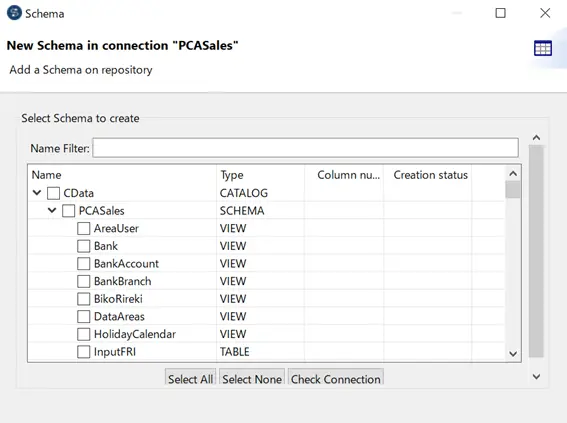This screenshot has width=567, height=423.
Task: Click outer panel scroll up arrow
Action: pos(537,138)
